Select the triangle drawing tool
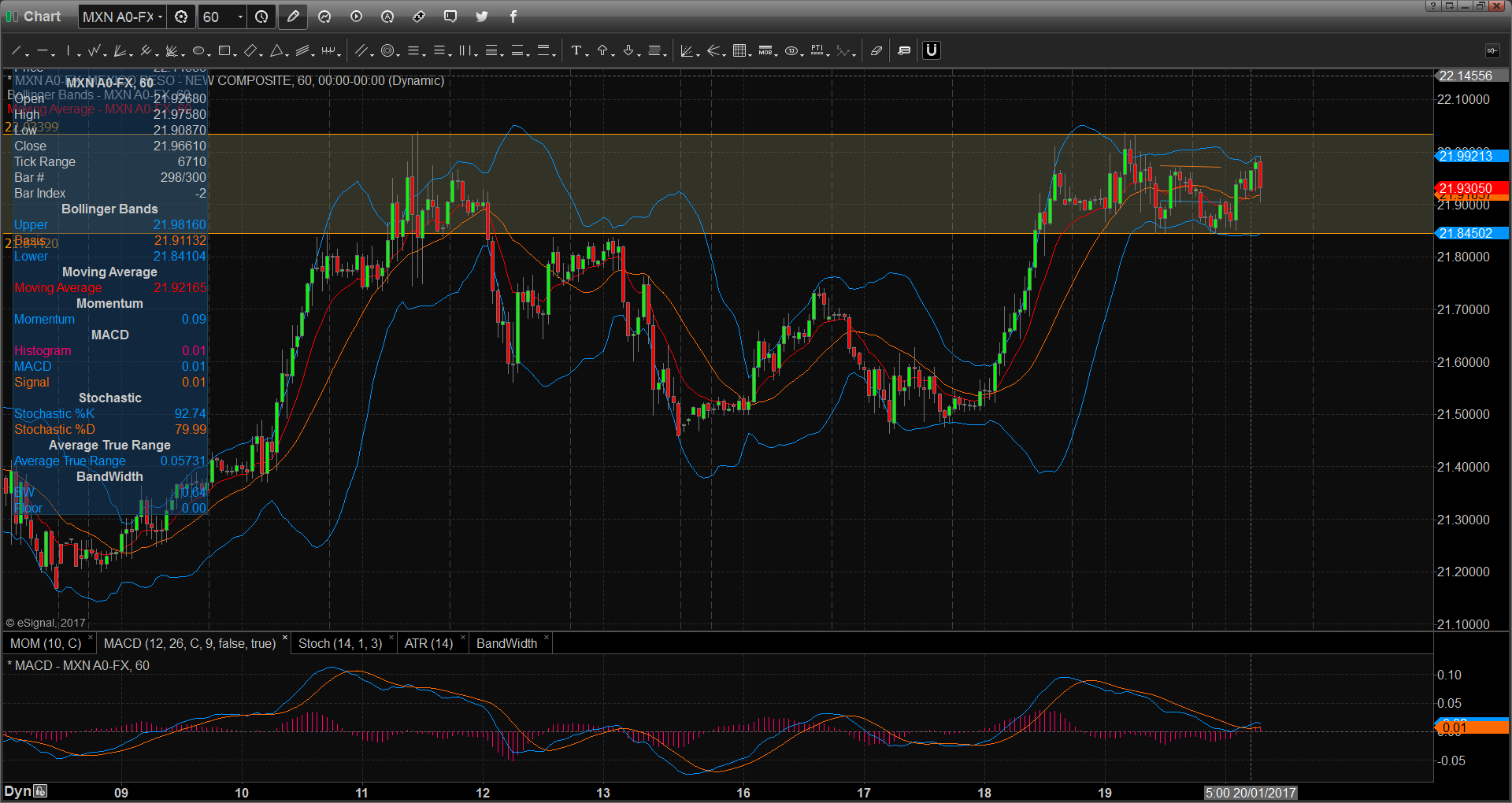Screen dimensions: 1512x803 tap(276, 51)
